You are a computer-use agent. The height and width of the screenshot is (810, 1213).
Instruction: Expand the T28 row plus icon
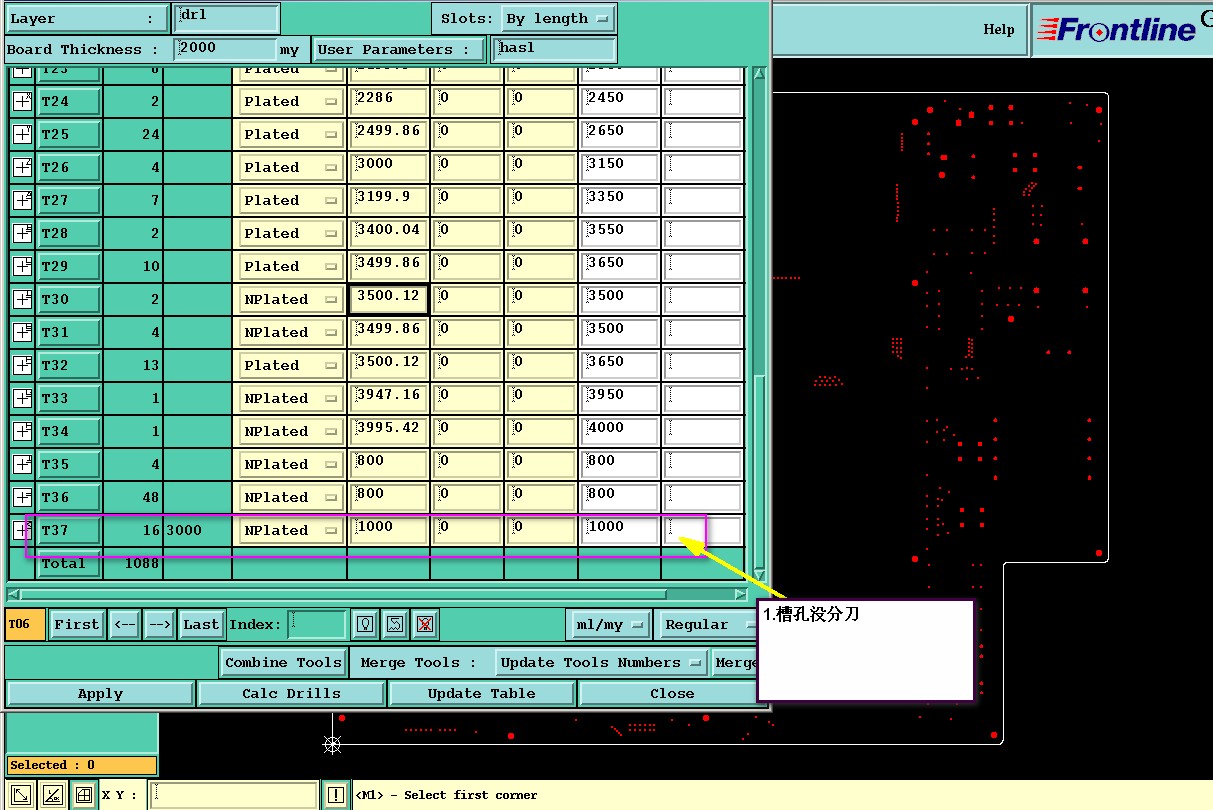point(22,233)
